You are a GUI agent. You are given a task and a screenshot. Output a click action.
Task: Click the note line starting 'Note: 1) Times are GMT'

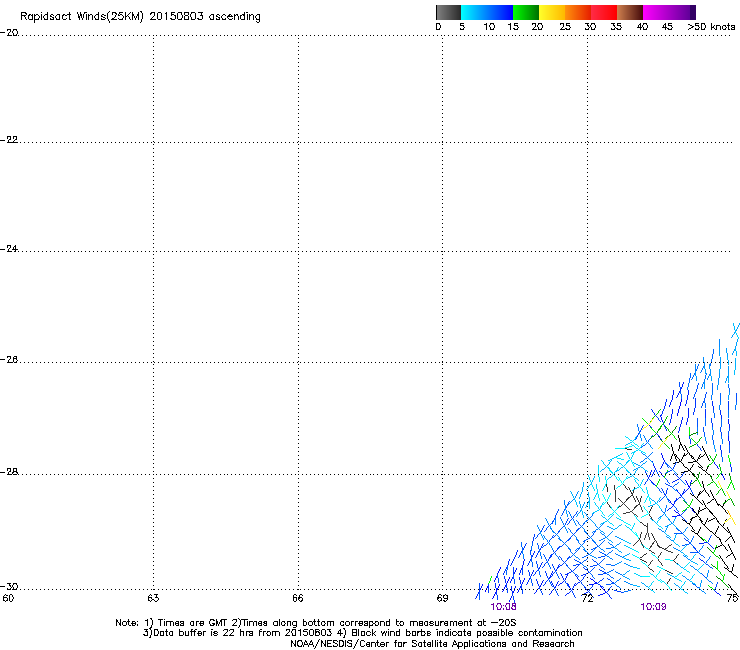click(316, 623)
